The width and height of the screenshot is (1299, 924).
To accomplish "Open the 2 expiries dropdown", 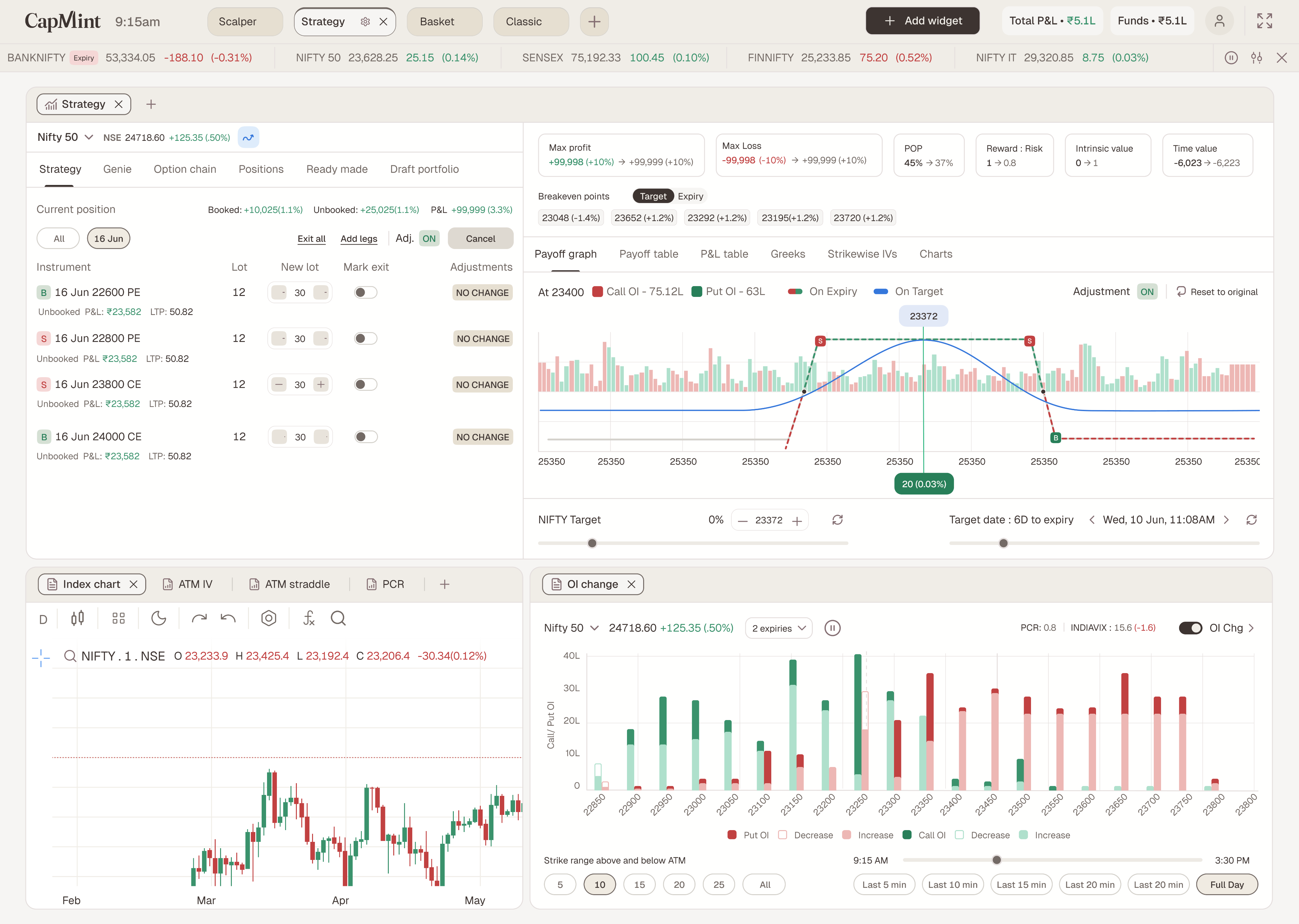I will (779, 628).
